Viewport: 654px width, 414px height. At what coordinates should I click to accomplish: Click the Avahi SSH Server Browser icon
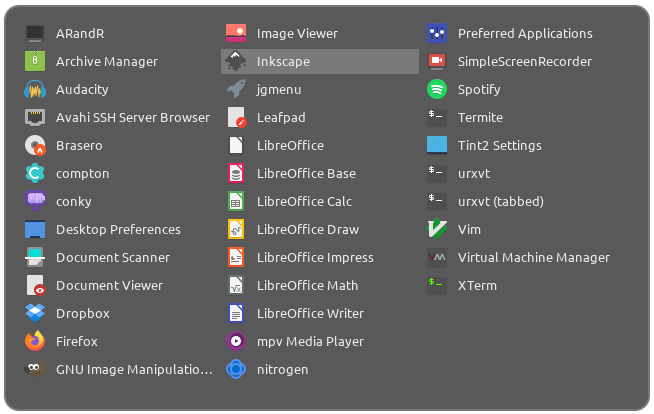(x=35, y=117)
